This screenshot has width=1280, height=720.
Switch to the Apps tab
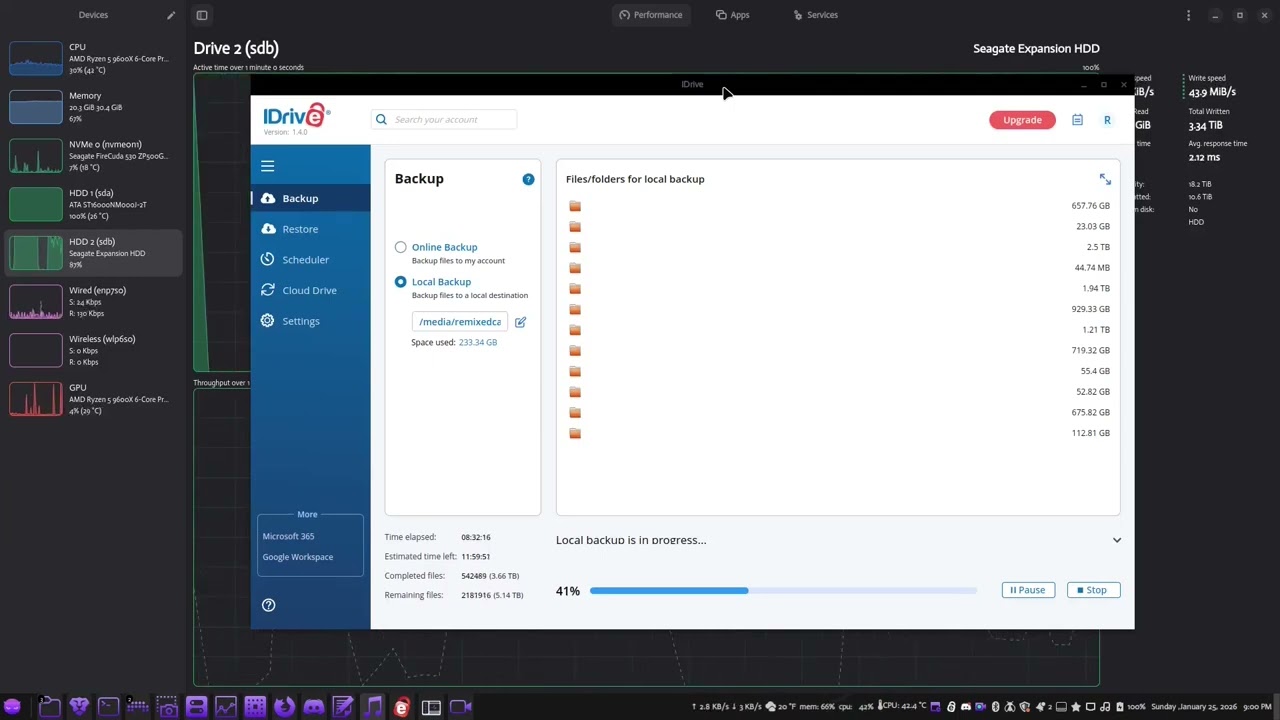733,15
